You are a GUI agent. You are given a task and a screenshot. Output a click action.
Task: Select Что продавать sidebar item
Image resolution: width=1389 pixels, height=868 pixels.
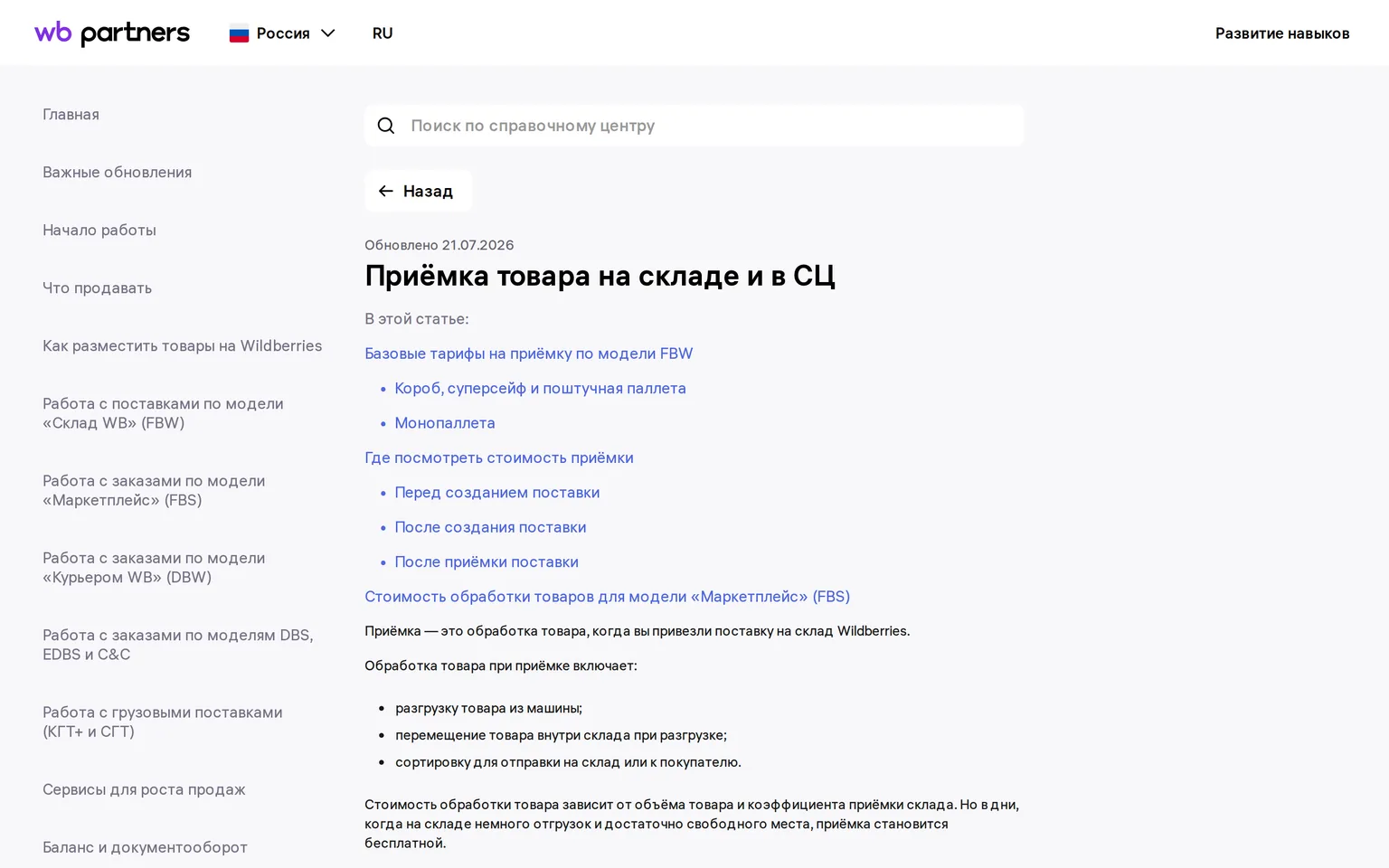pos(97,288)
